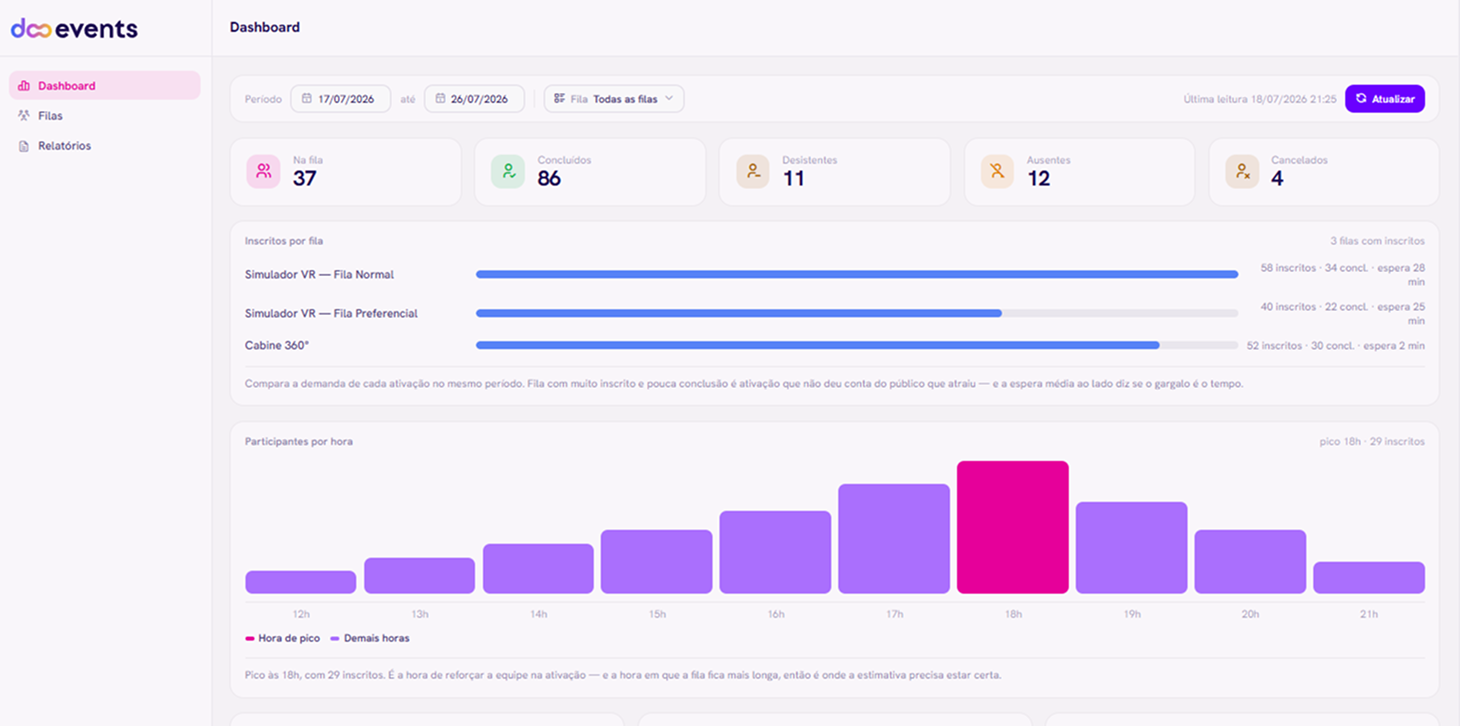Click the Simulador VR Fila Normal progress bar
The image size is (1460, 726).
click(857, 274)
